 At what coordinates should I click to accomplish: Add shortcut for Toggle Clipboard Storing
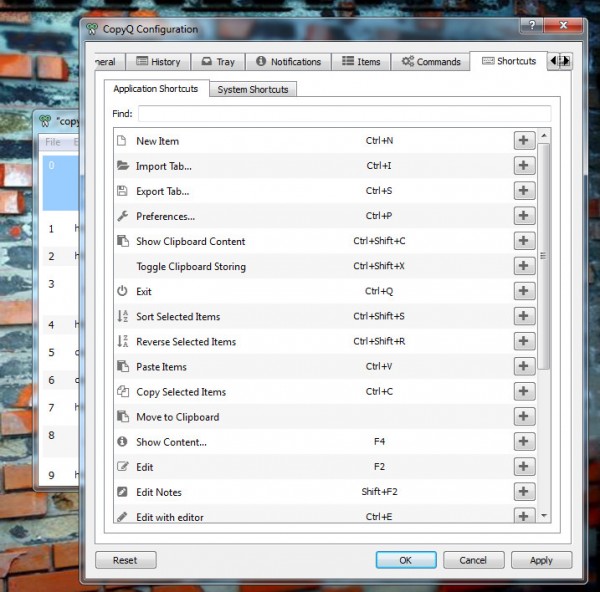(x=524, y=266)
